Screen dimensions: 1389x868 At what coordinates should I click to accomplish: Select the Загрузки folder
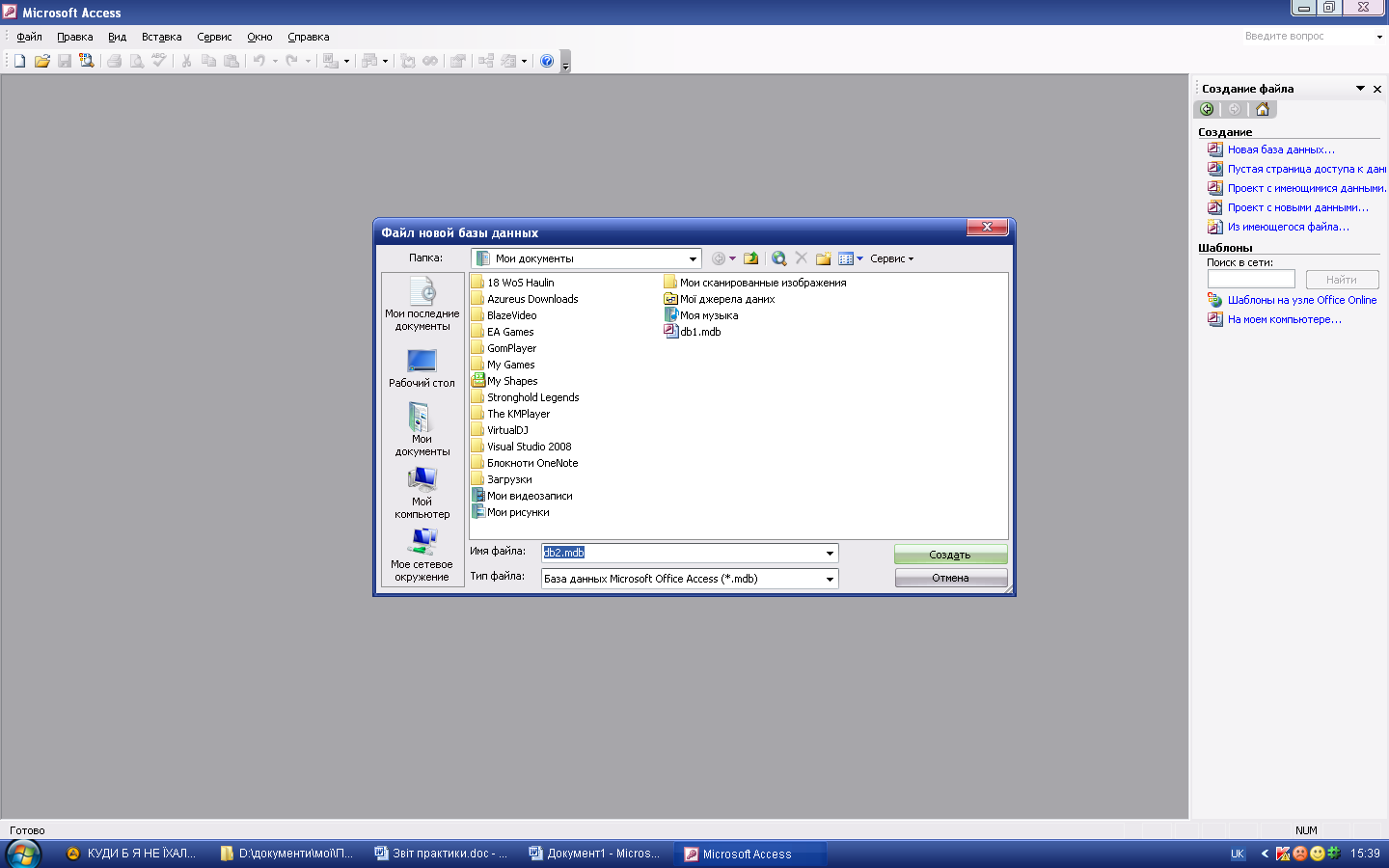(x=502, y=479)
